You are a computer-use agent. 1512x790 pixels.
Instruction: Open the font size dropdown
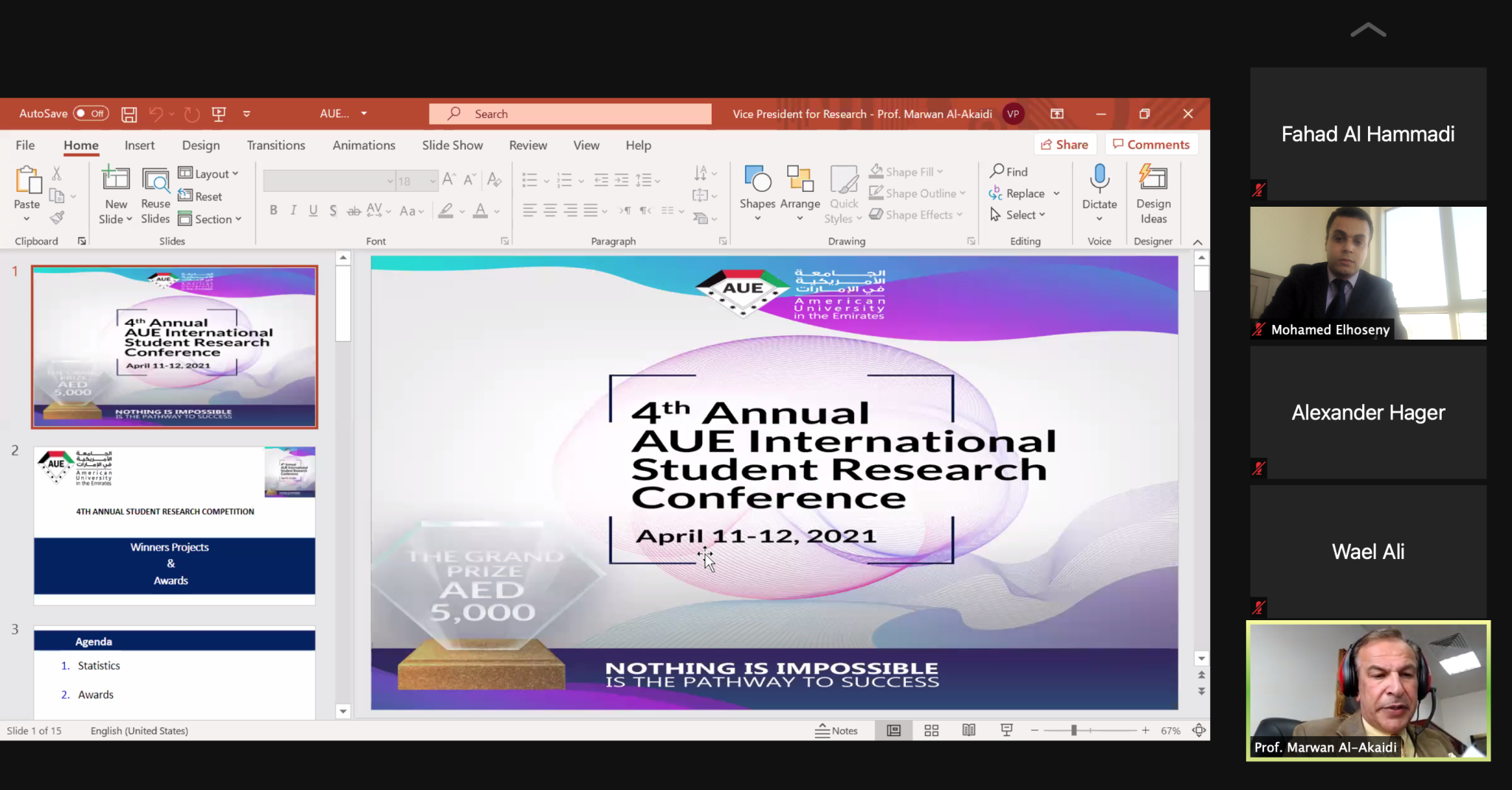tap(433, 180)
